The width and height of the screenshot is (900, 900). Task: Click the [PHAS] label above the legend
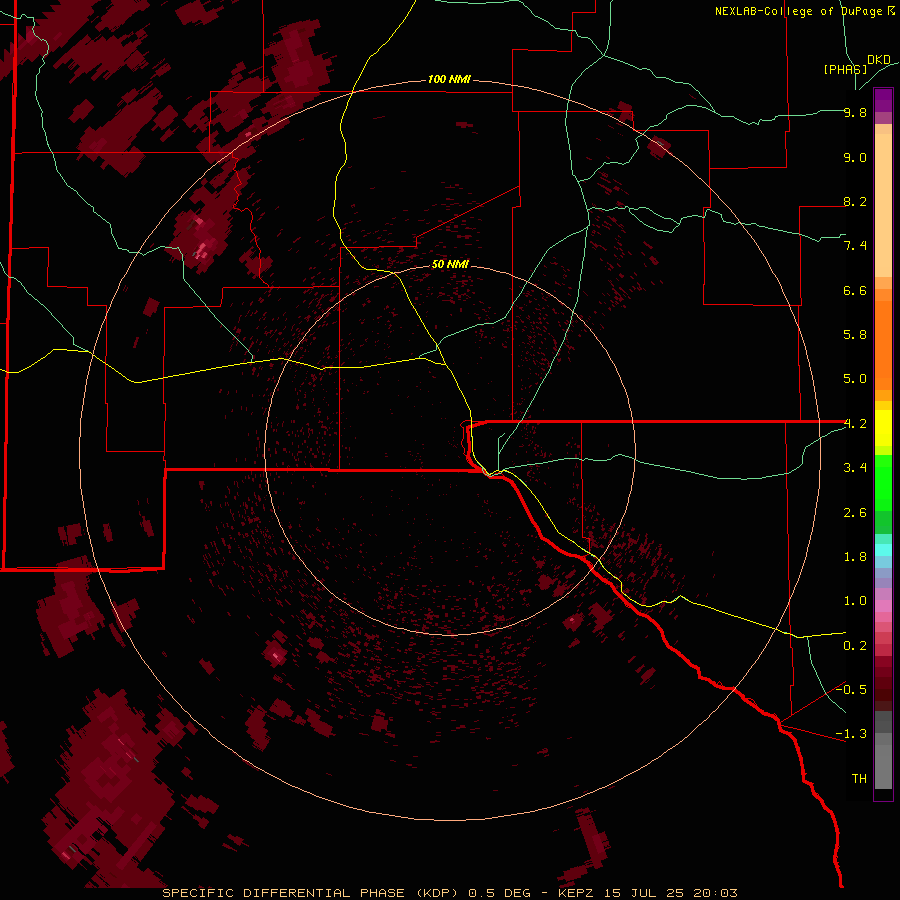845,69
